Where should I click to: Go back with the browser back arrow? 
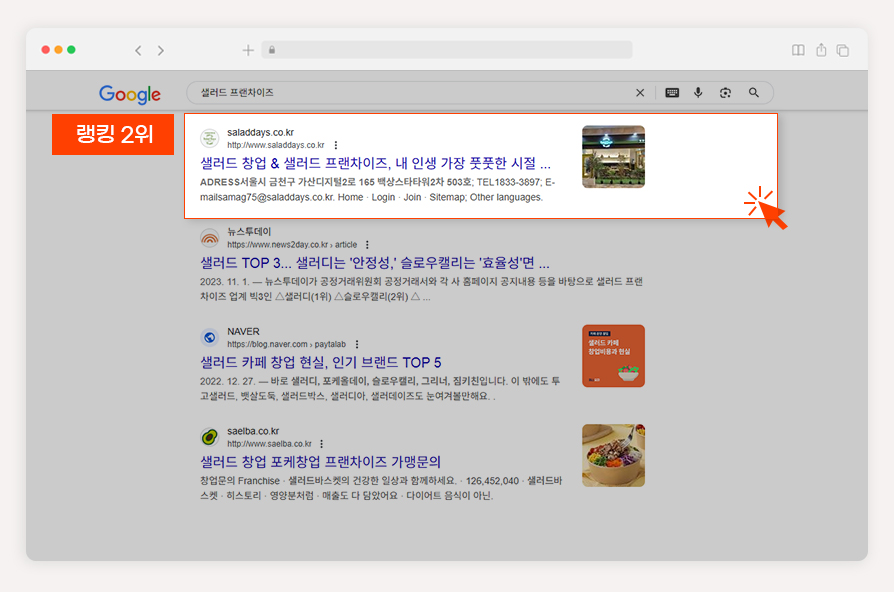[138, 51]
